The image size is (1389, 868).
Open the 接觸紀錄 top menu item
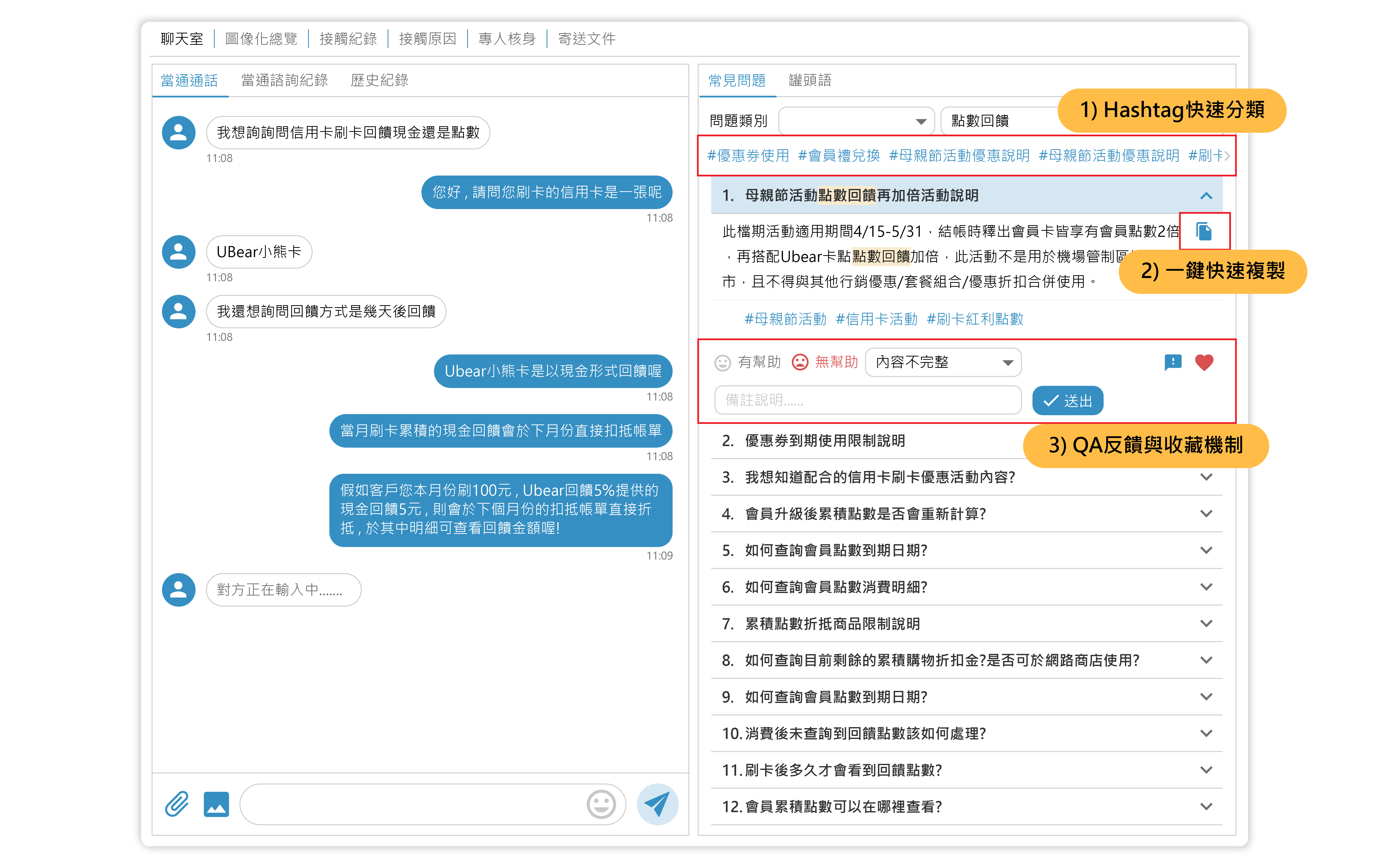coord(348,39)
